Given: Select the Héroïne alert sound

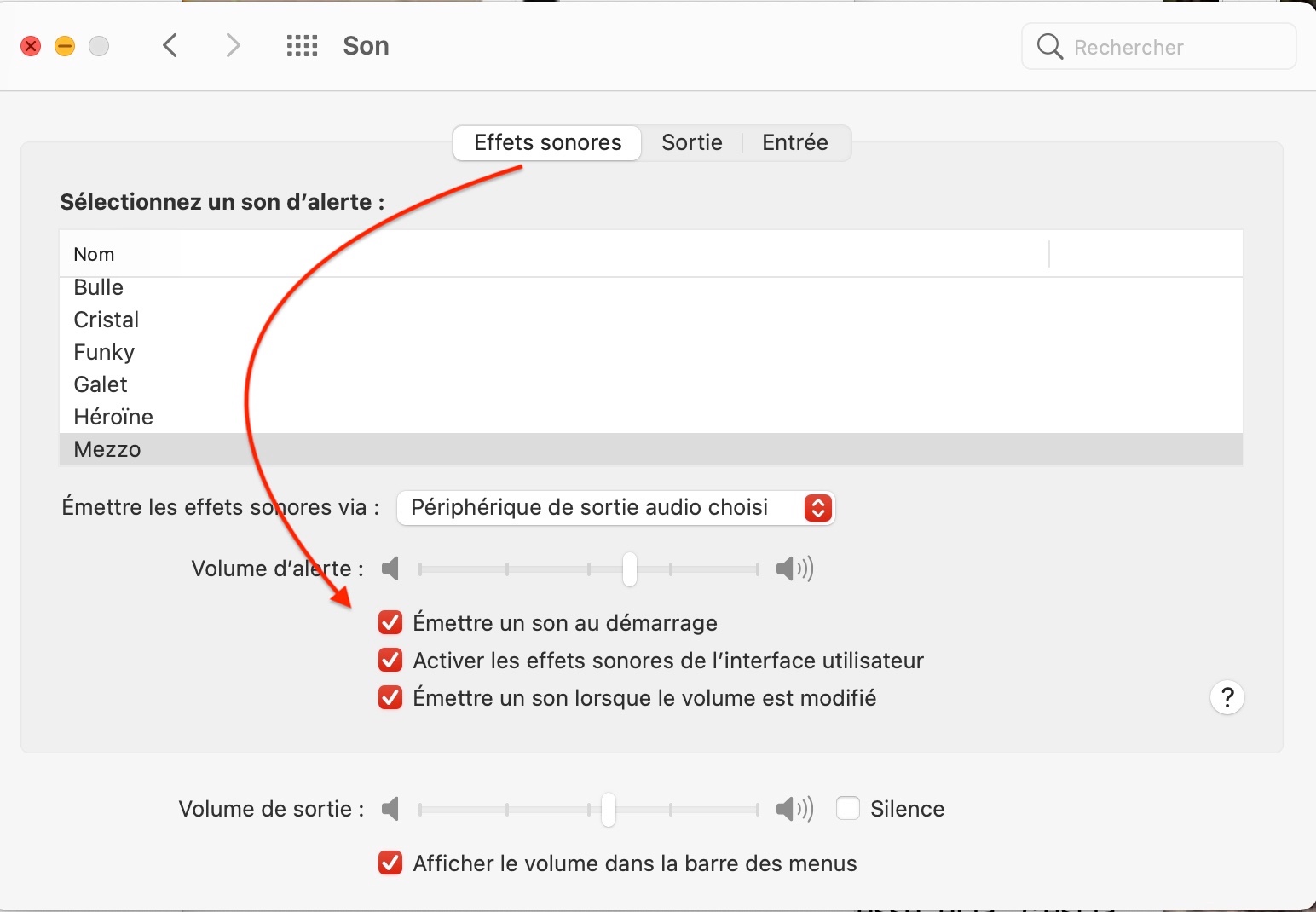Looking at the screenshot, I should point(651,417).
